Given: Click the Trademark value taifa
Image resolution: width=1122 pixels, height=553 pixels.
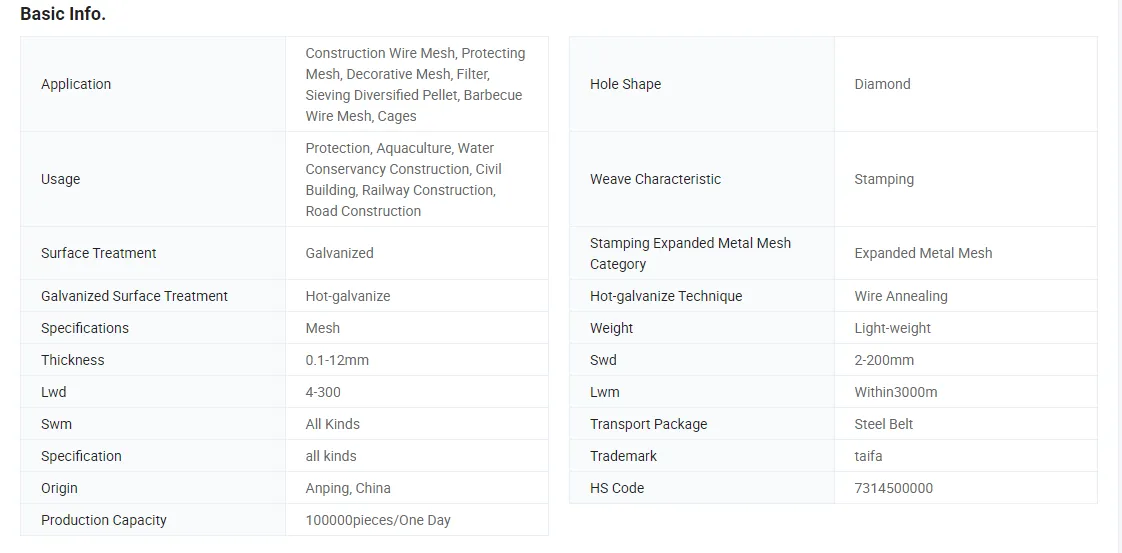Looking at the screenshot, I should point(868,456).
